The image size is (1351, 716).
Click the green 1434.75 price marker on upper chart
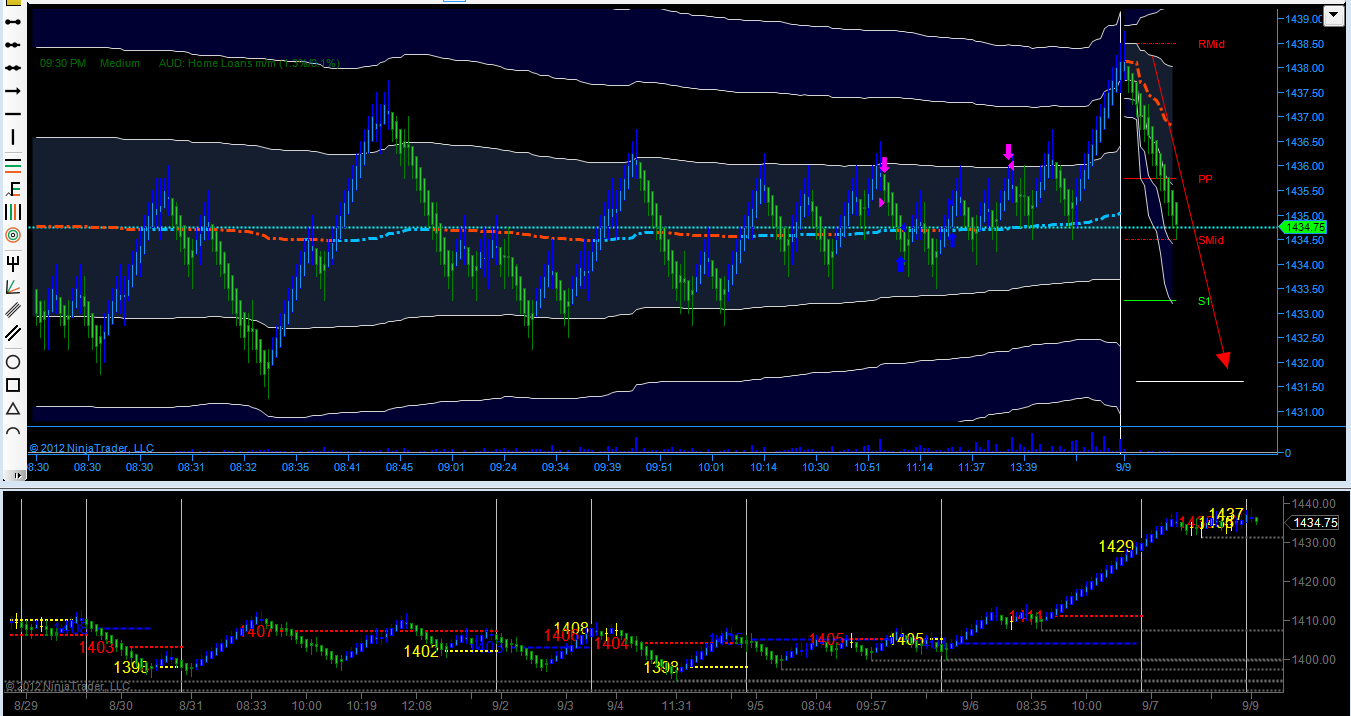click(1303, 228)
